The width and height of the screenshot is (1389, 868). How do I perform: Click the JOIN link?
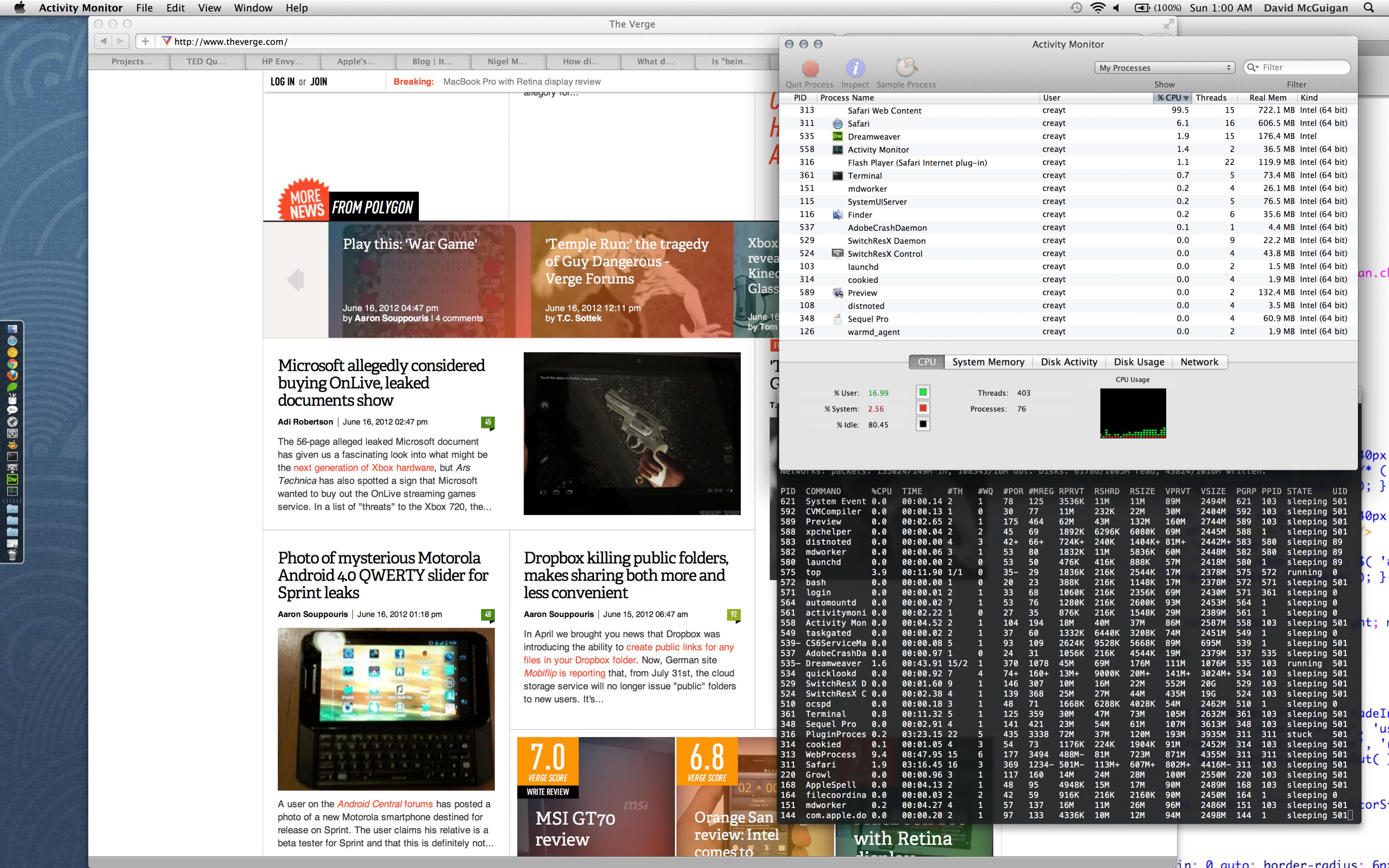(318, 81)
